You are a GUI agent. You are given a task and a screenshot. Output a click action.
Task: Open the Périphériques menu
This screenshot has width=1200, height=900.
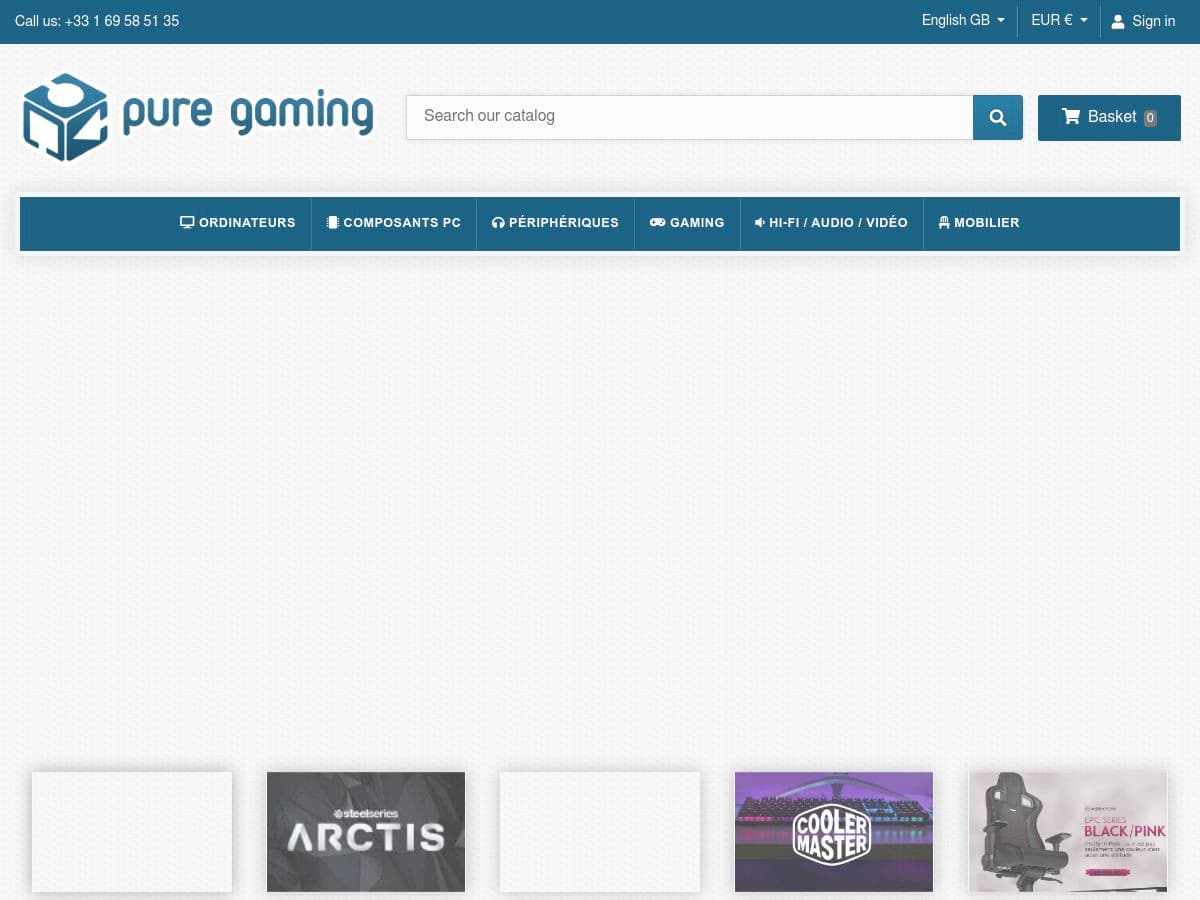(555, 223)
